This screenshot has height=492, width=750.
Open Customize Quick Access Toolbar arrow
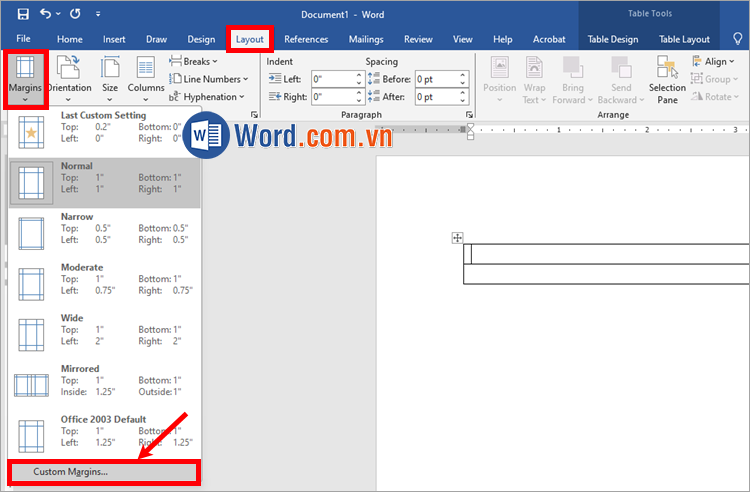coord(98,14)
